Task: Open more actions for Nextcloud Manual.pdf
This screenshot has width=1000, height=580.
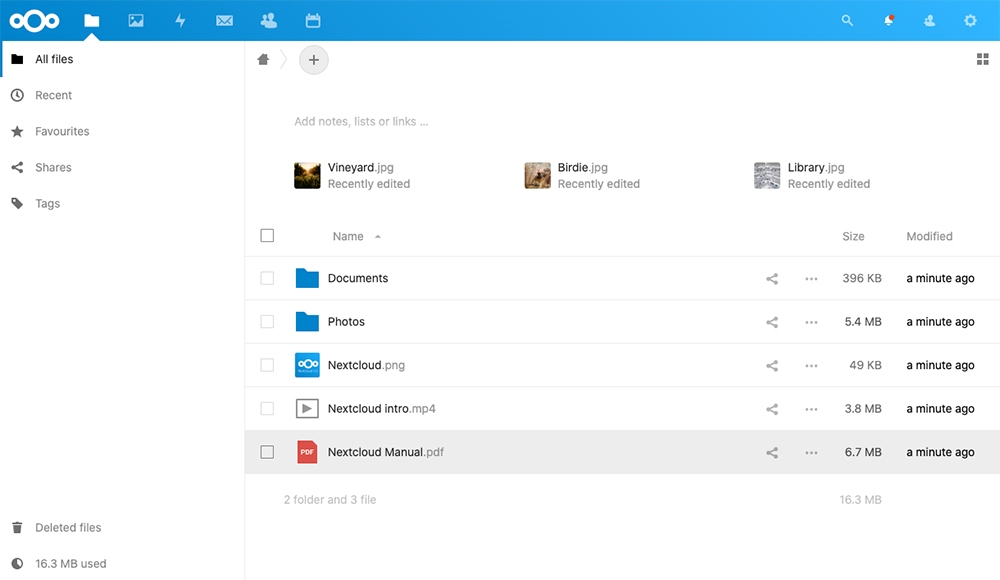Action: pyautogui.click(x=811, y=452)
